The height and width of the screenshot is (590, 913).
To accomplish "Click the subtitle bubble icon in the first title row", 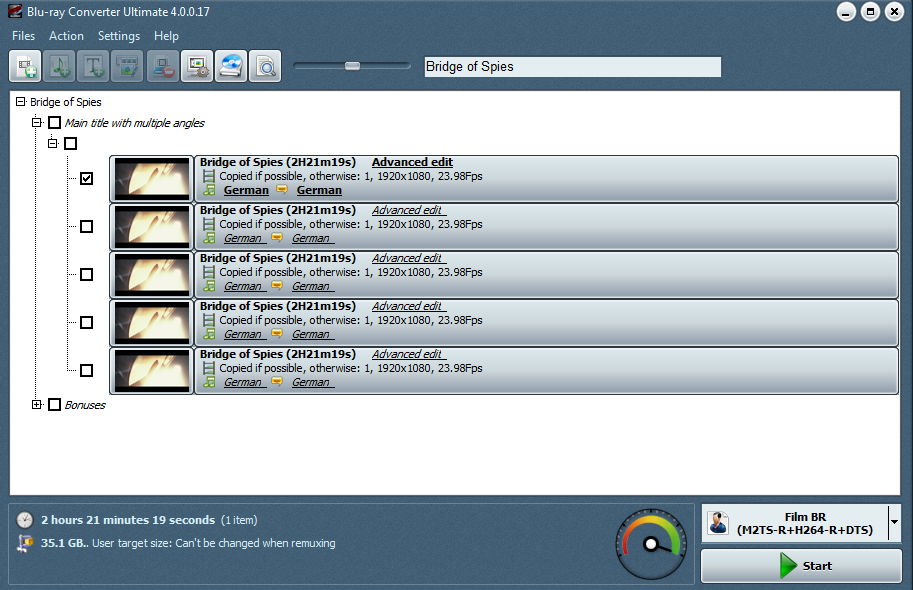I will tap(282, 189).
